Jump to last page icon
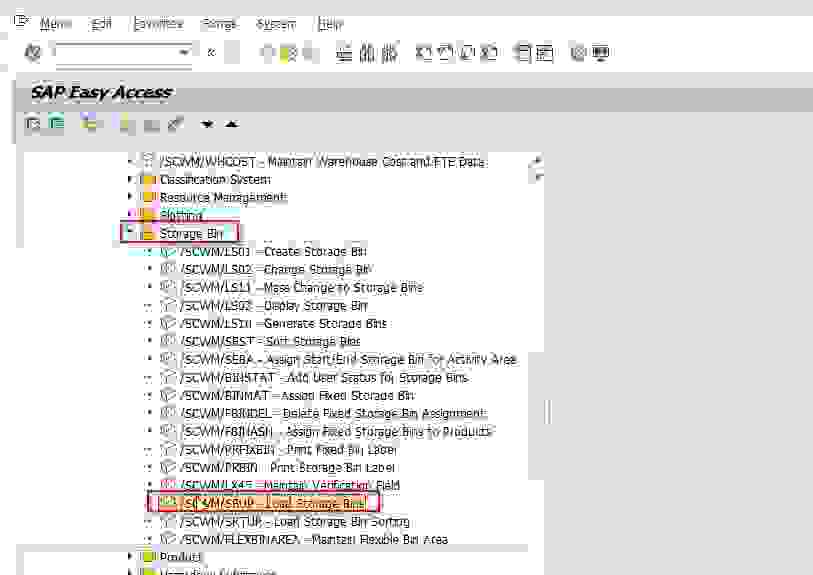813x575 pixels. click(x=488, y=52)
